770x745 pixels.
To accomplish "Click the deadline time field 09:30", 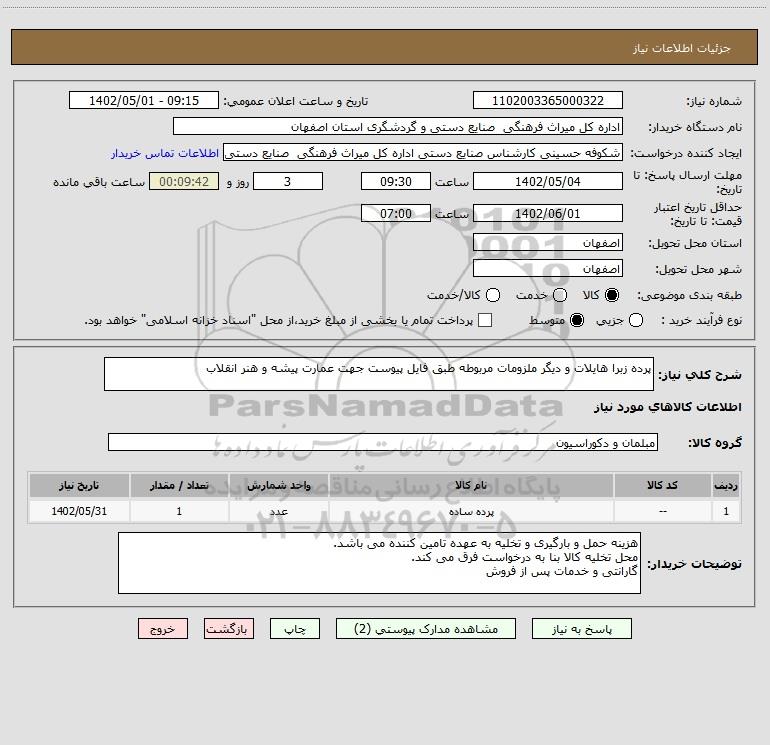I will coord(396,181).
